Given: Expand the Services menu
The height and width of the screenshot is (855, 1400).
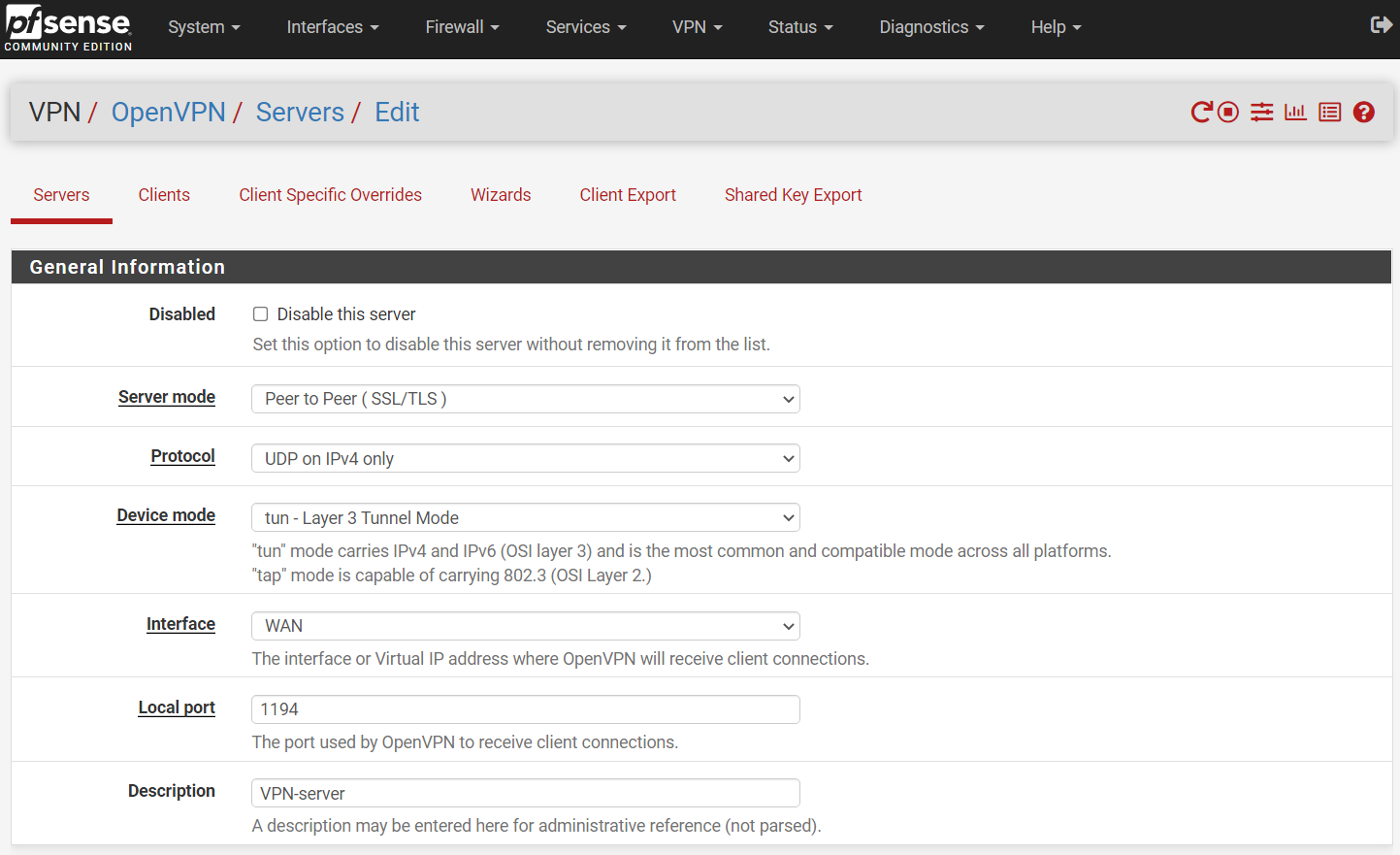Looking at the screenshot, I should [586, 27].
